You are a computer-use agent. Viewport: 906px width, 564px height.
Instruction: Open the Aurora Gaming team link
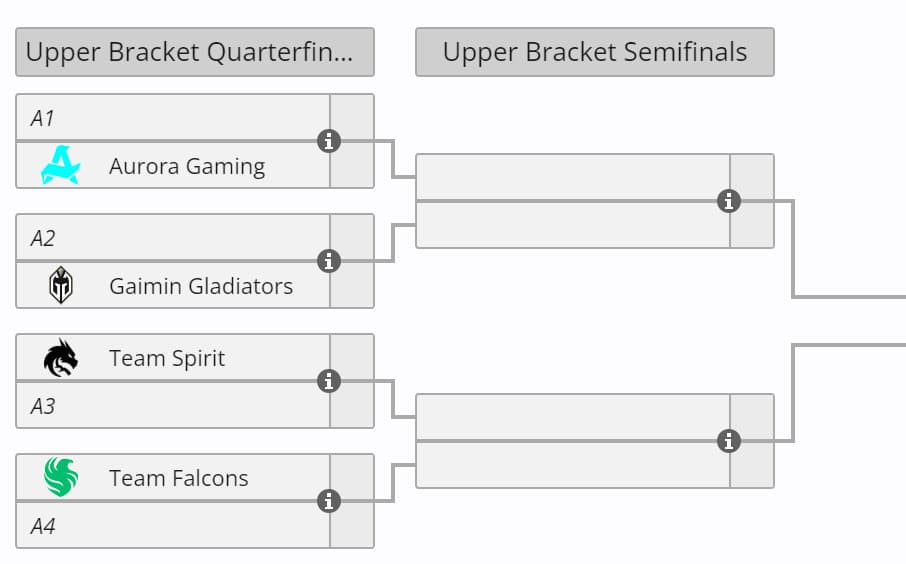click(x=187, y=166)
